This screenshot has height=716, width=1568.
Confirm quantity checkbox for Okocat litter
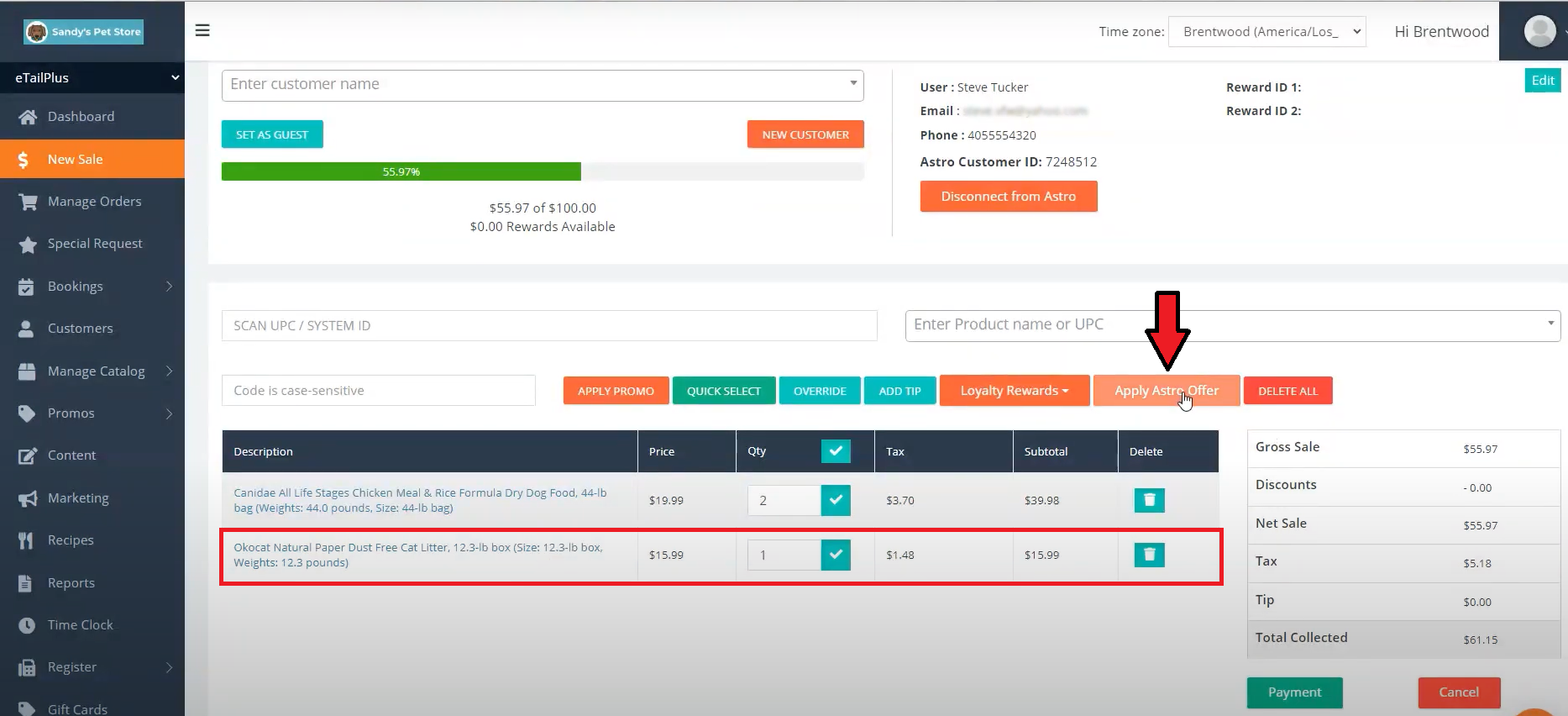(x=835, y=555)
